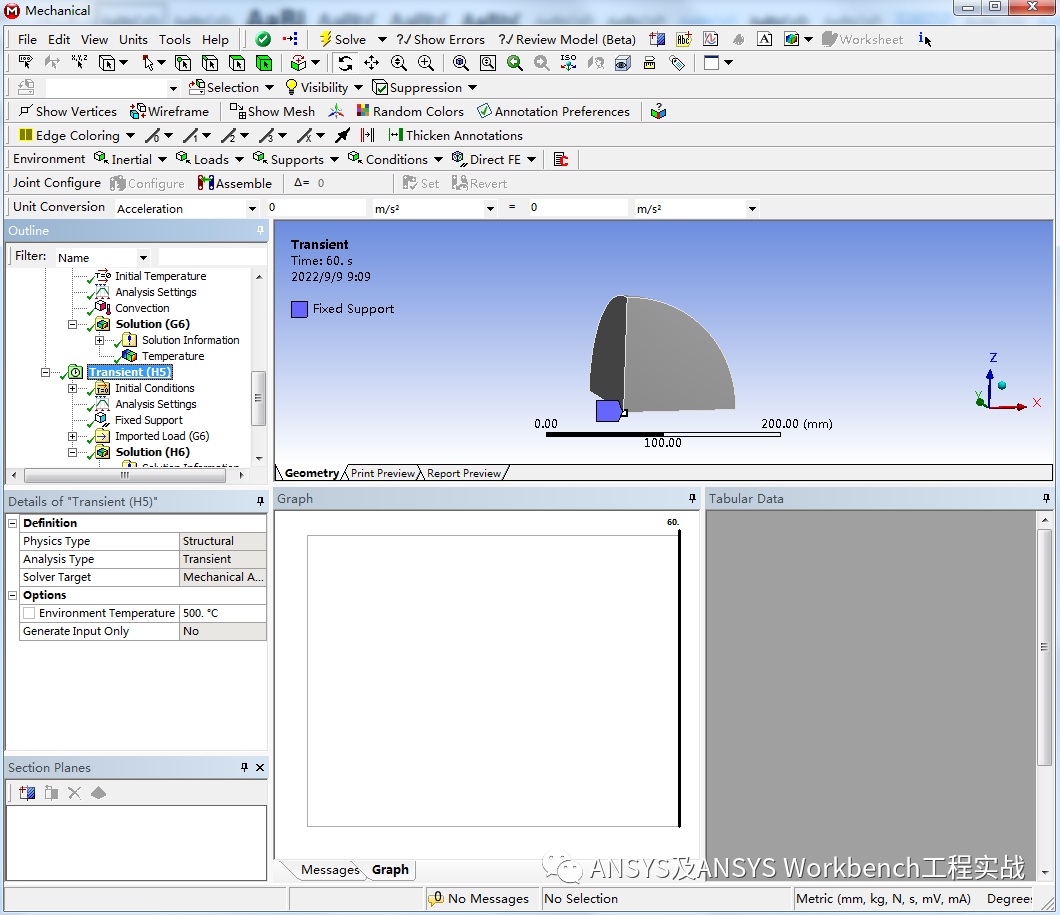Click the Outline horizontal scrollbar
The height and width of the screenshot is (915, 1060).
pyautogui.click(x=125, y=475)
